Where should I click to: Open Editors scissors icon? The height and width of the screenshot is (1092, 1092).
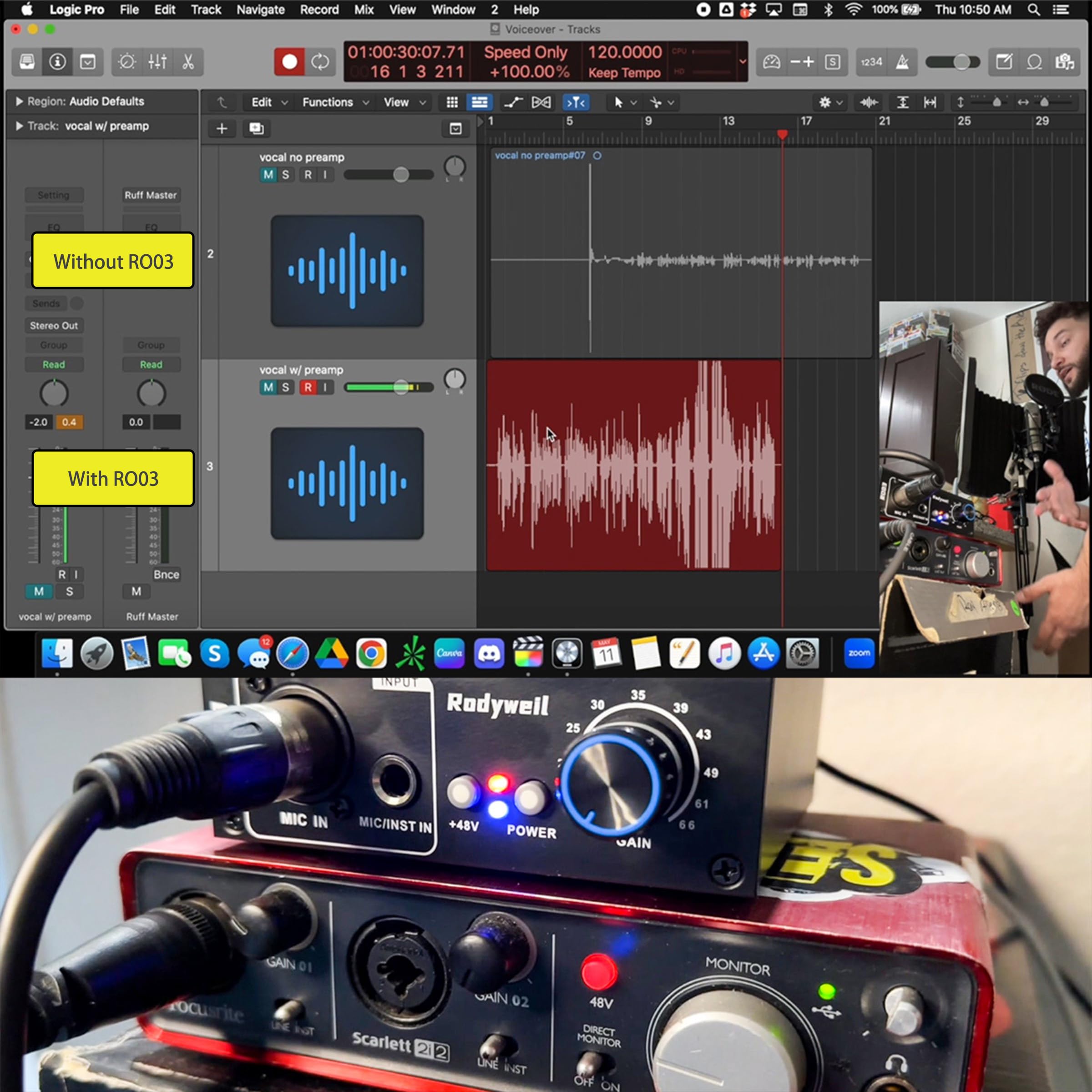pyautogui.click(x=187, y=61)
